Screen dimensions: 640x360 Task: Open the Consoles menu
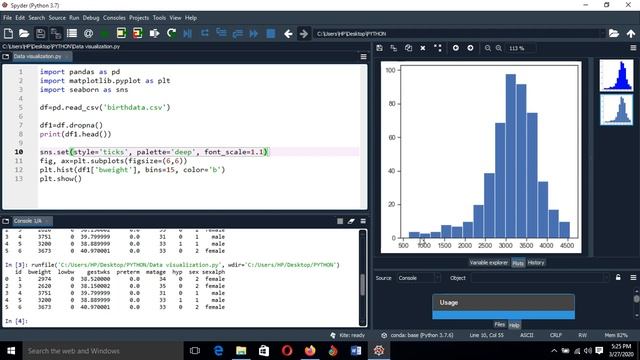pyautogui.click(x=114, y=18)
